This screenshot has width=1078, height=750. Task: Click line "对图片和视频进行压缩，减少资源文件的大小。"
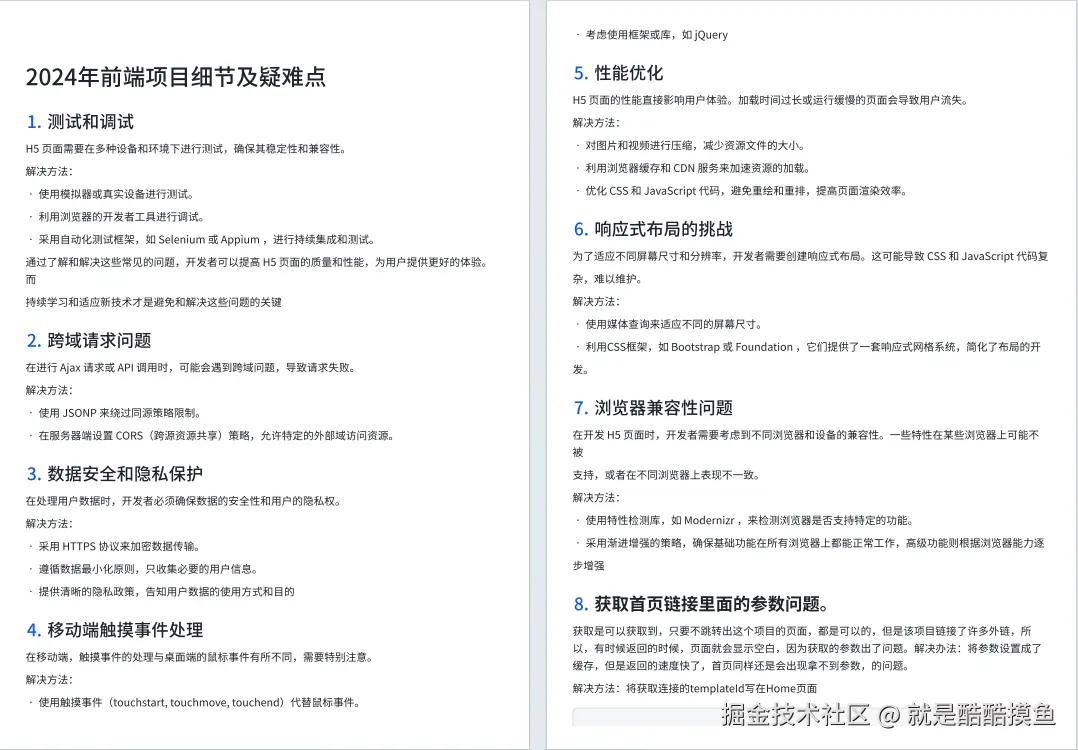695,145
